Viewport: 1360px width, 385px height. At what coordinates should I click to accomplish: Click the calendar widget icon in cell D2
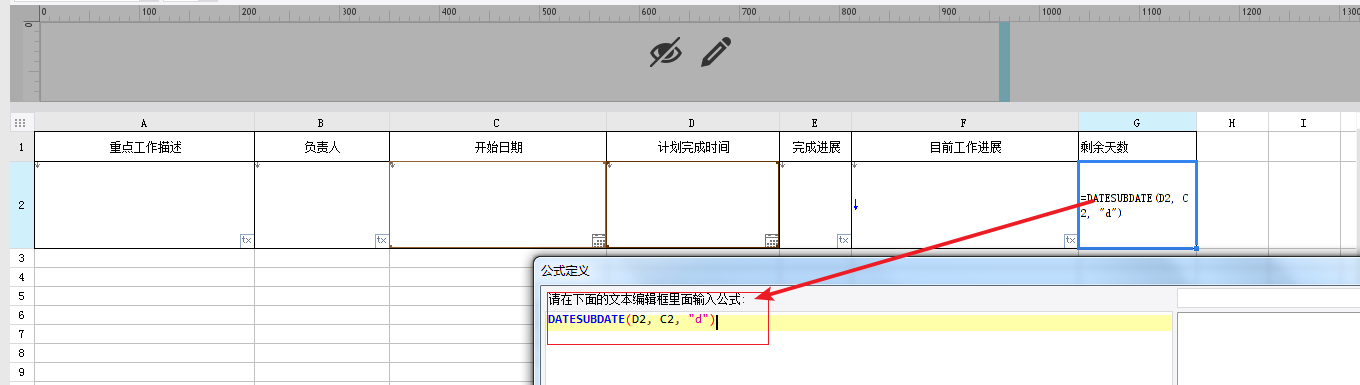pyautogui.click(x=772, y=240)
